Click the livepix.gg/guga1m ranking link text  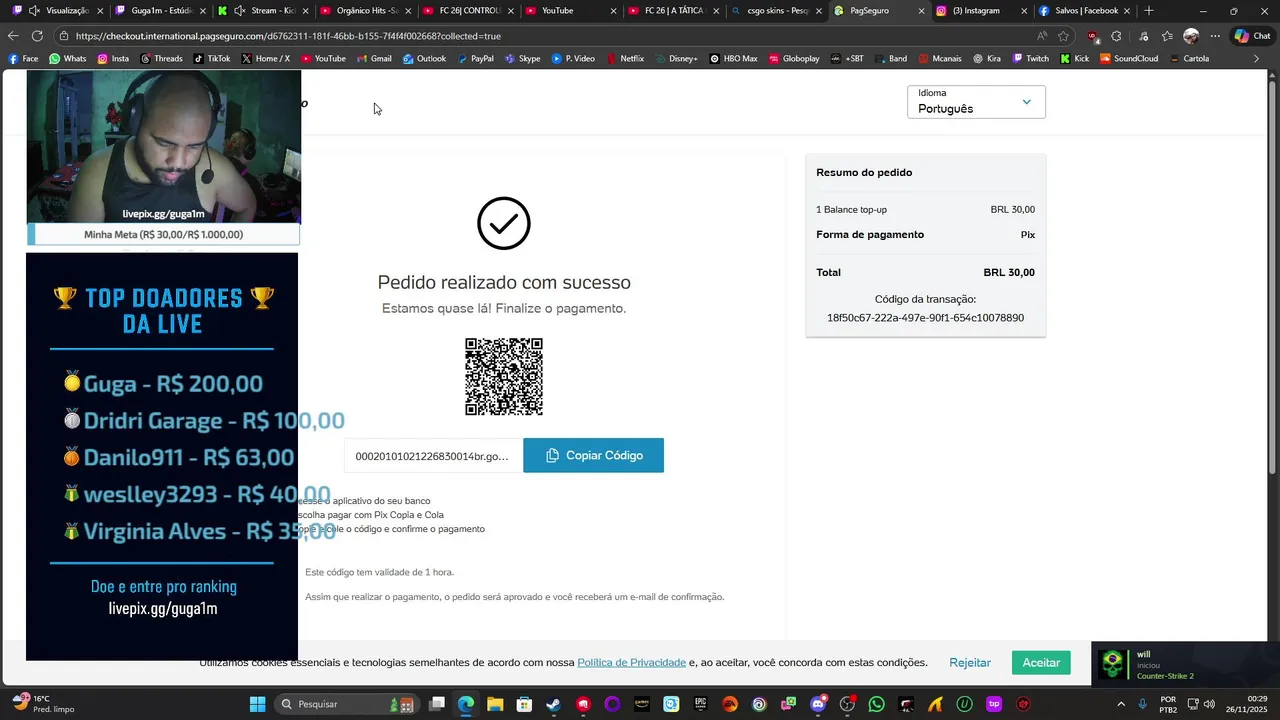point(163,608)
